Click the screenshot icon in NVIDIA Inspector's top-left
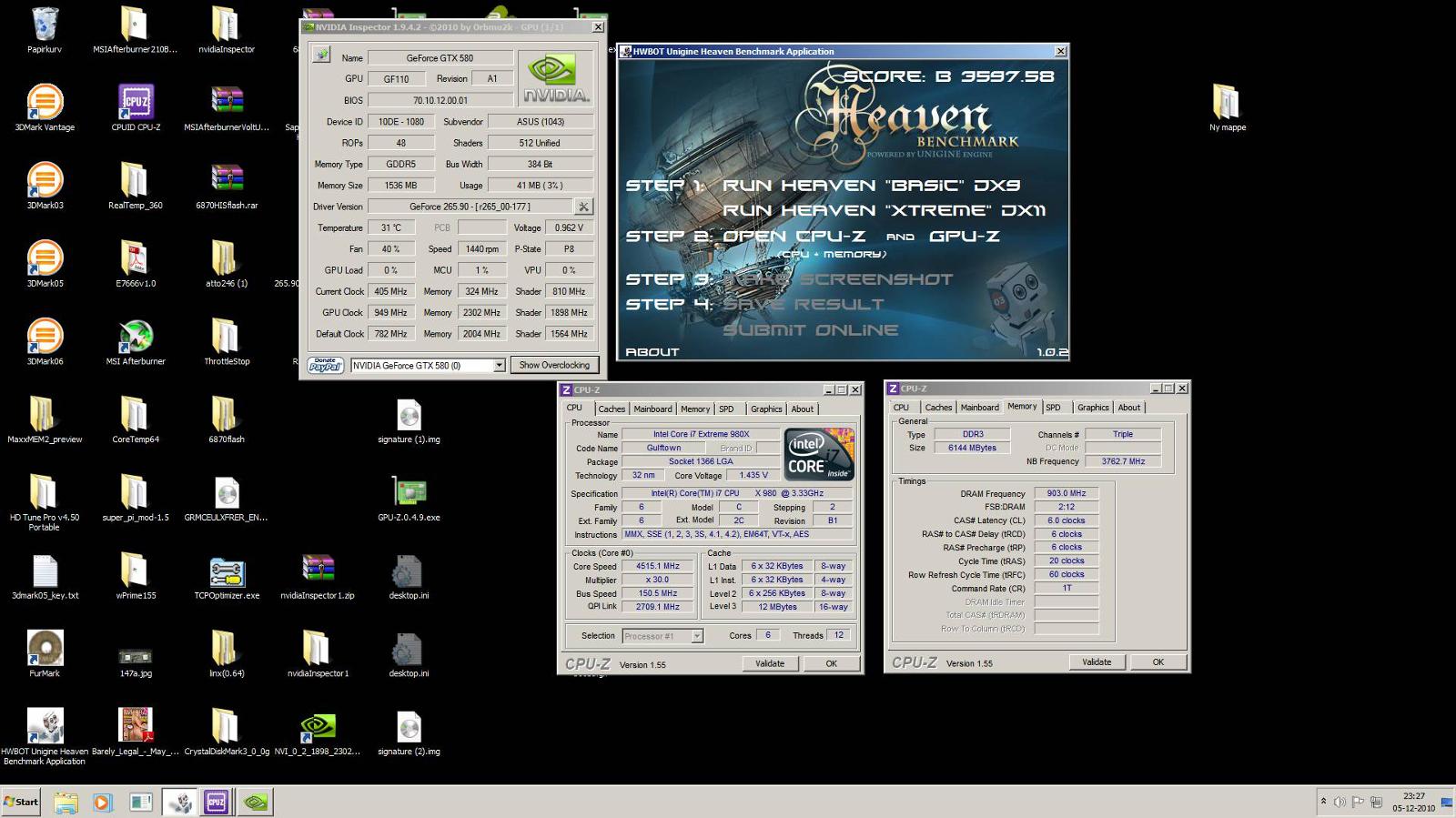Image resolution: width=1456 pixels, height=818 pixels. point(321,55)
